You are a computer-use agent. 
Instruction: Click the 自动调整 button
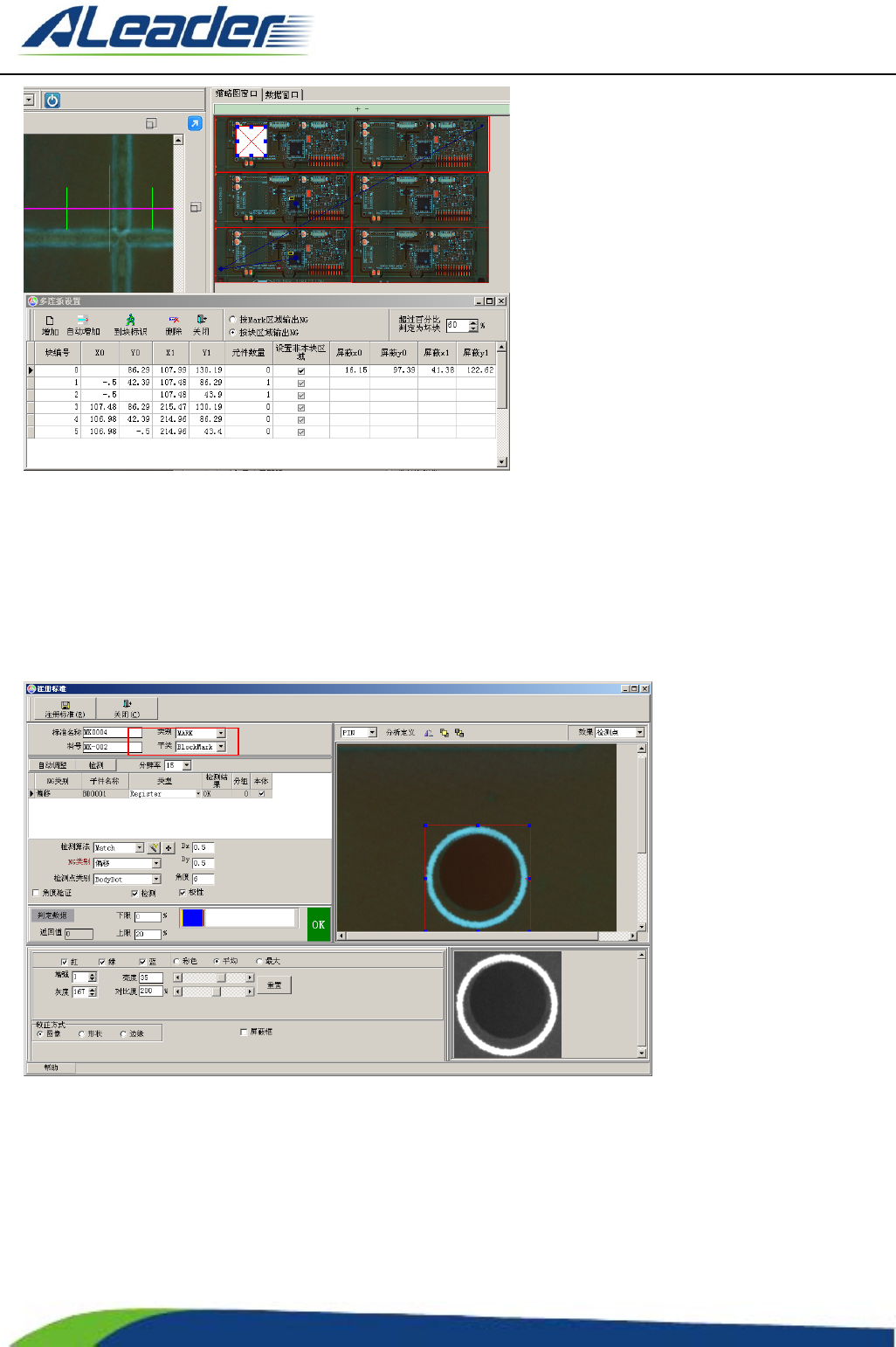tap(52, 765)
